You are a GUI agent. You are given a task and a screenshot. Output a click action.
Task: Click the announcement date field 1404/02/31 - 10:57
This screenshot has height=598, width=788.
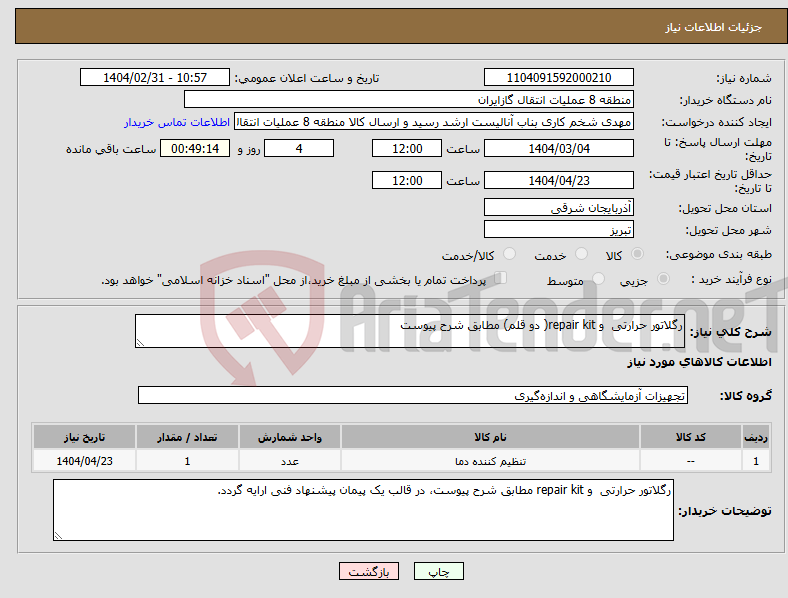pos(155,77)
